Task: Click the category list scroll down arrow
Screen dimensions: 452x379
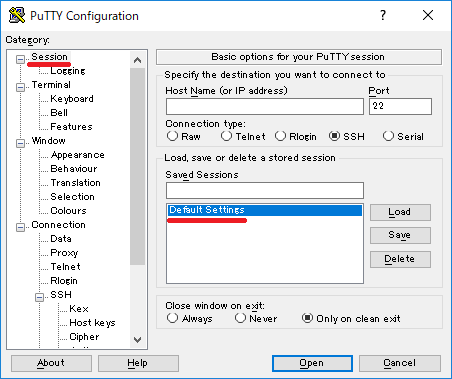Action: point(137,340)
